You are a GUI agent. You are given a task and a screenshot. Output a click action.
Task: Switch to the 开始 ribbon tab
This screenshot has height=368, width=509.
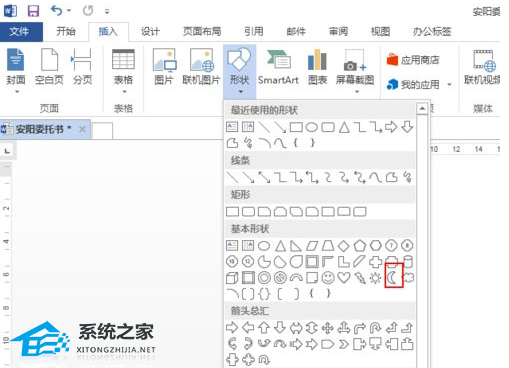tap(66, 32)
